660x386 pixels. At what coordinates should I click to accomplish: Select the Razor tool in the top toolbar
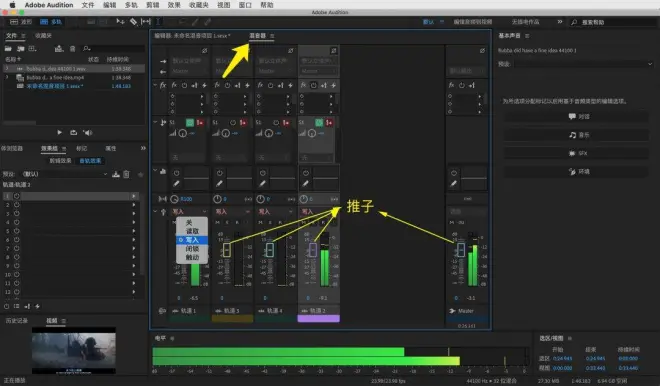click(x=133, y=21)
